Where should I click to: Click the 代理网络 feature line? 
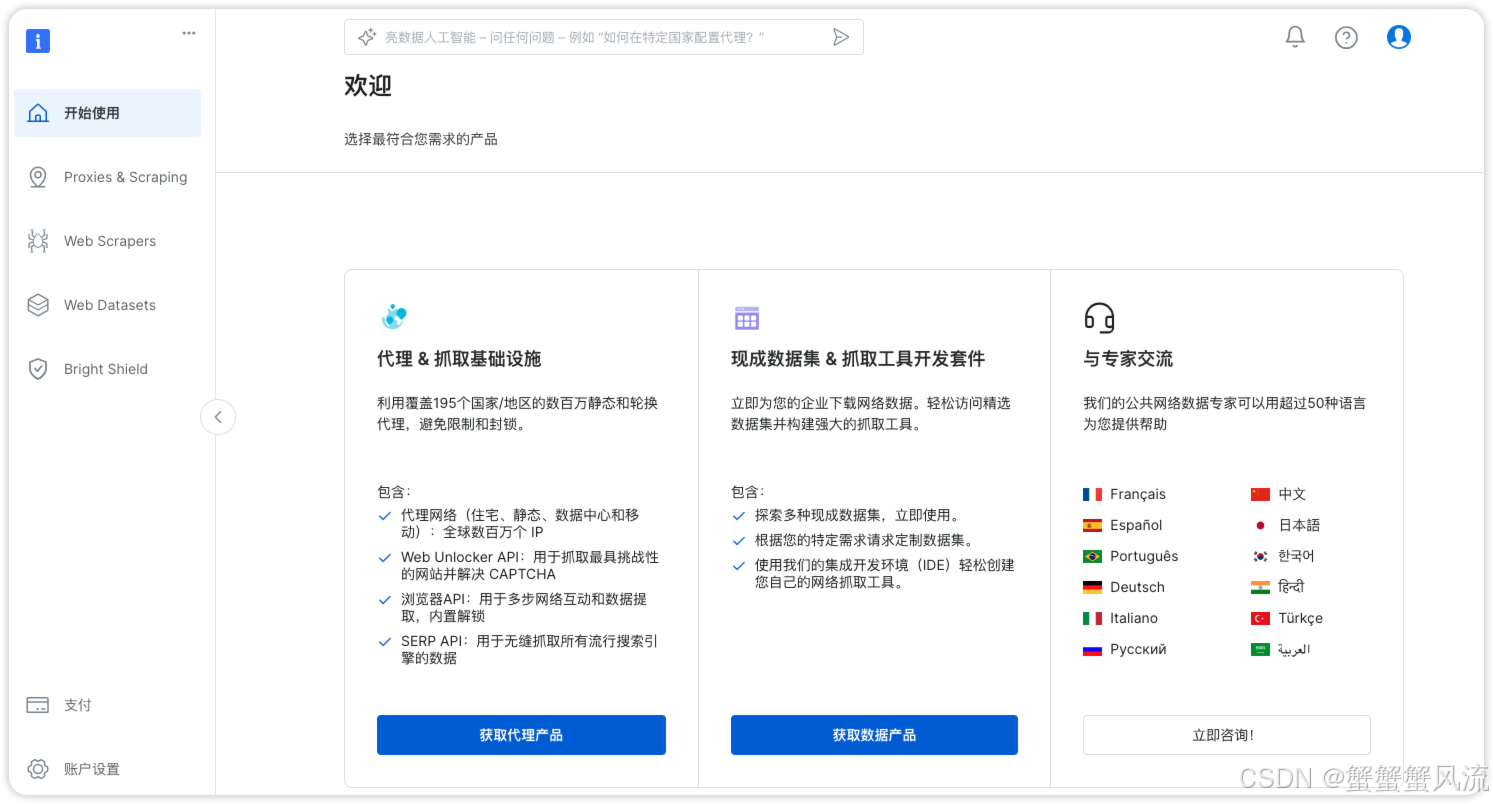[x=520, y=524]
